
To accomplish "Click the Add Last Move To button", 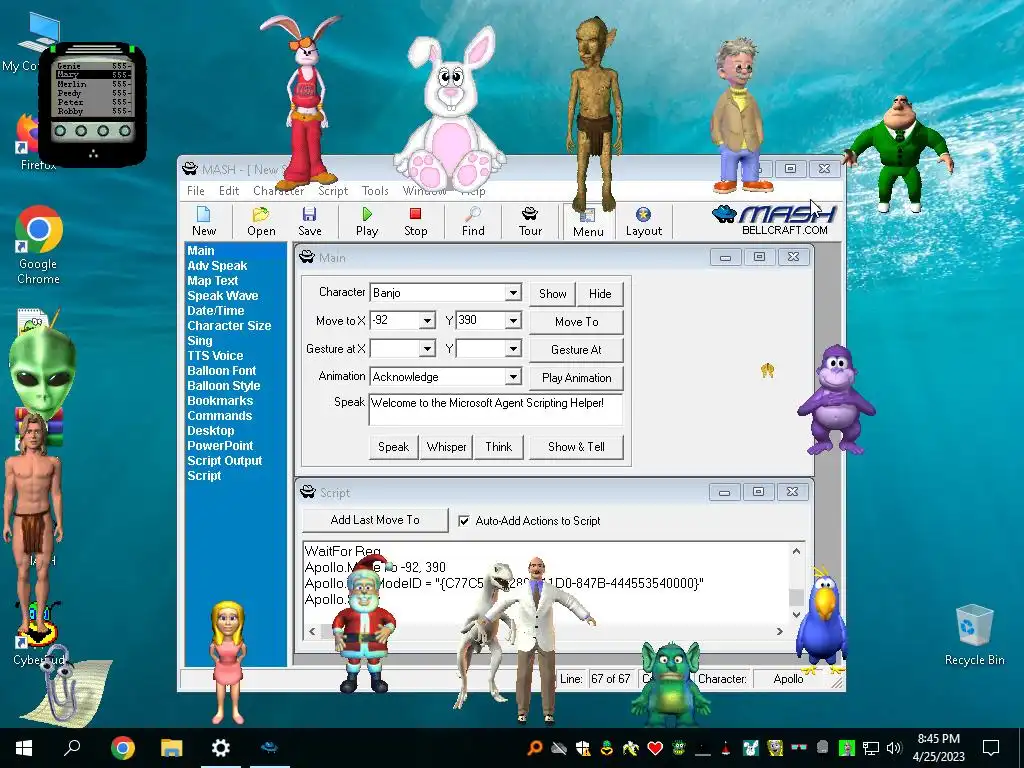I will (x=376, y=520).
